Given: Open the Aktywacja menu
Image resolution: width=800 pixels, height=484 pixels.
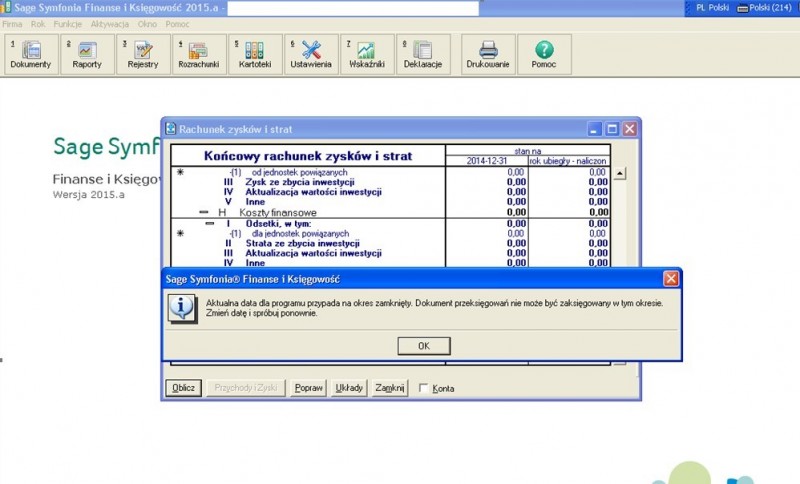Looking at the screenshot, I should click(110, 24).
